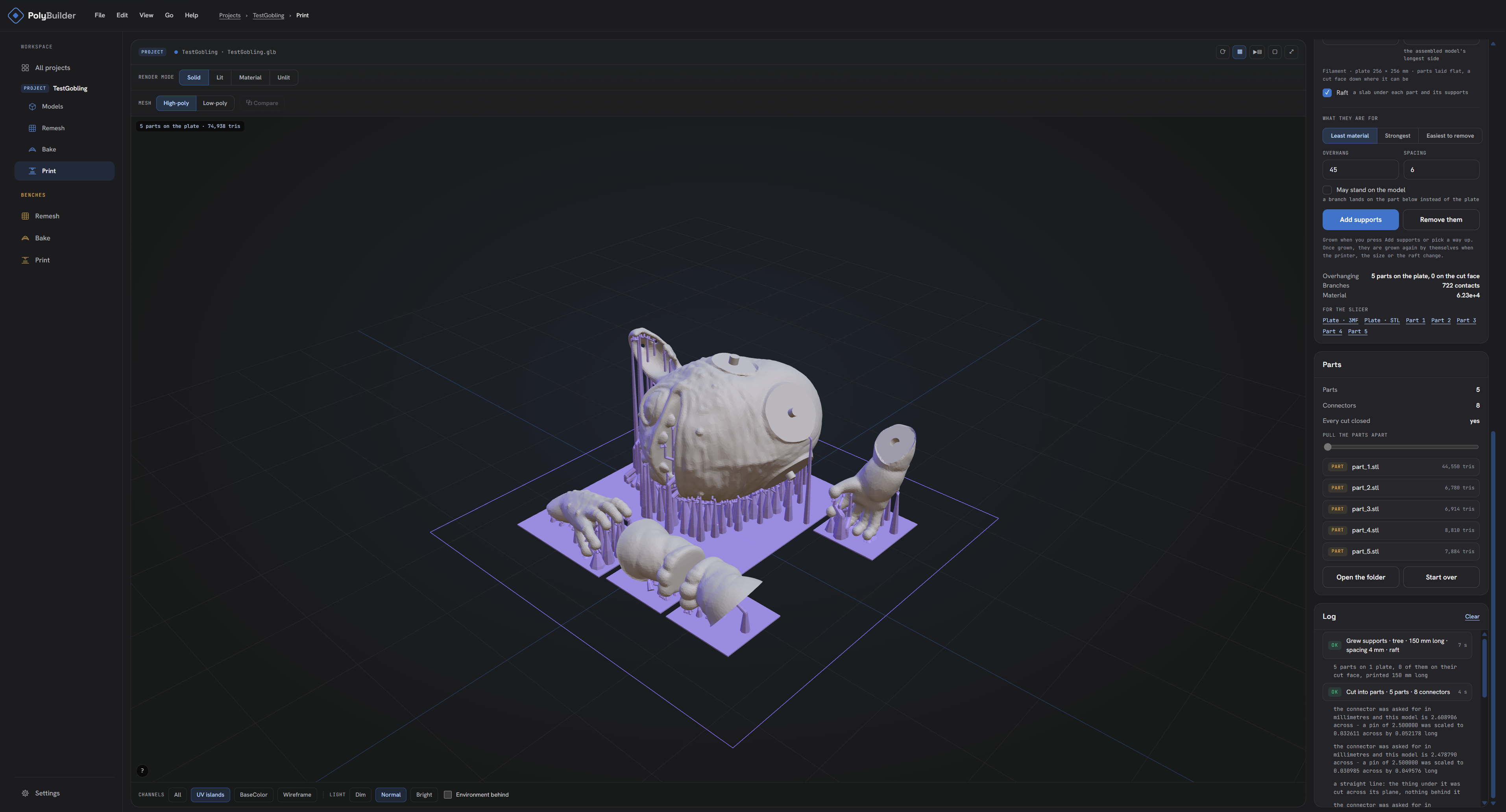This screenshot has width=1506, height=812.
Task: Open the Help menu
Action: [191, 15]
